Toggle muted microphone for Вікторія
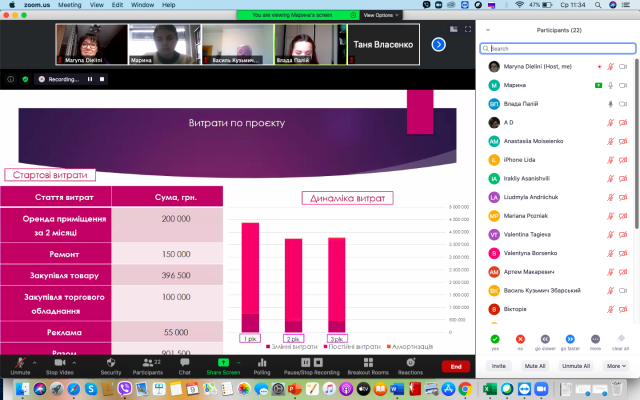Viewport: 640px width, 400px height. click(x=610, y=309)
